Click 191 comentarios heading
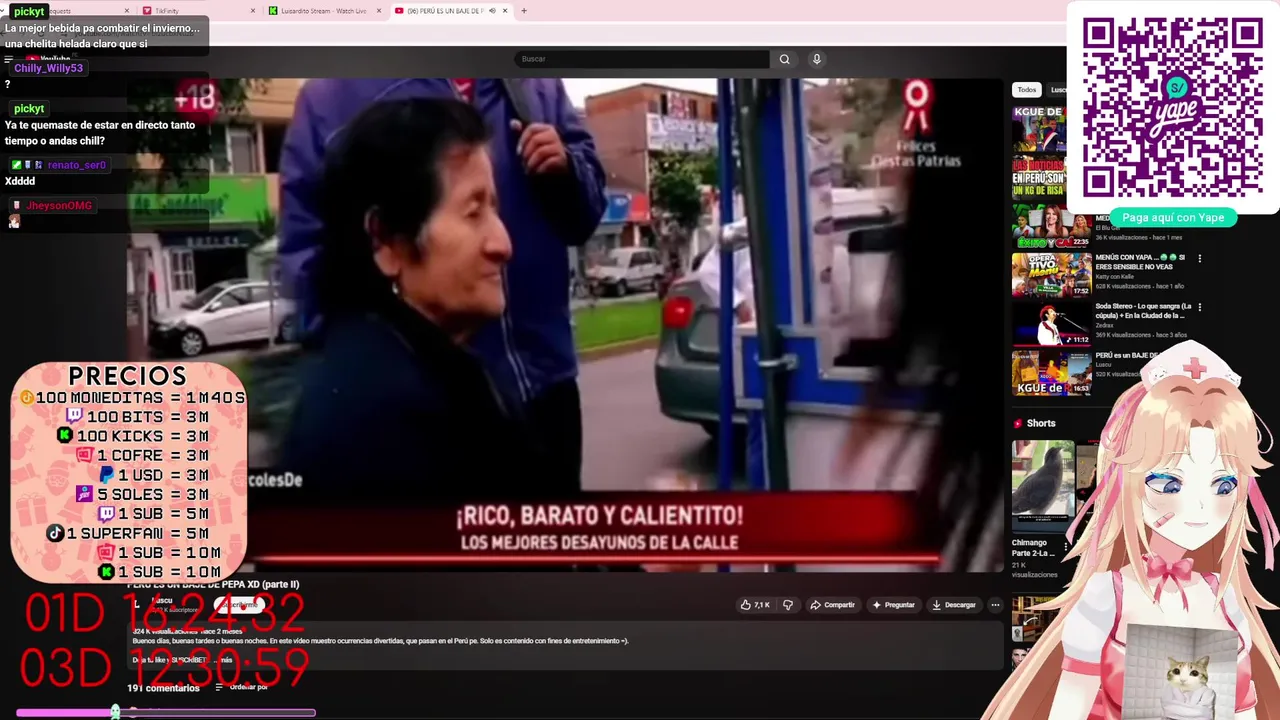The width and height of the screenshot is (1280, 720). click(163, 688)
